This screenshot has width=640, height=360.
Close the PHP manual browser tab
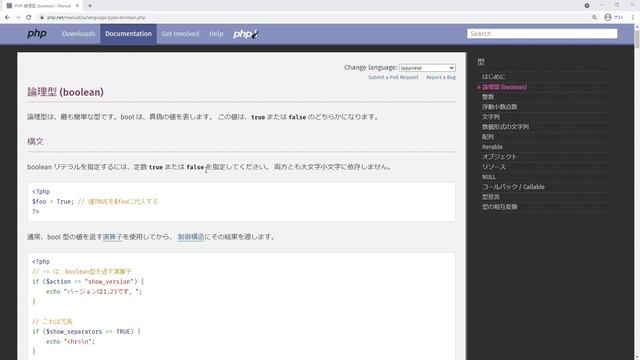(77, 6)
